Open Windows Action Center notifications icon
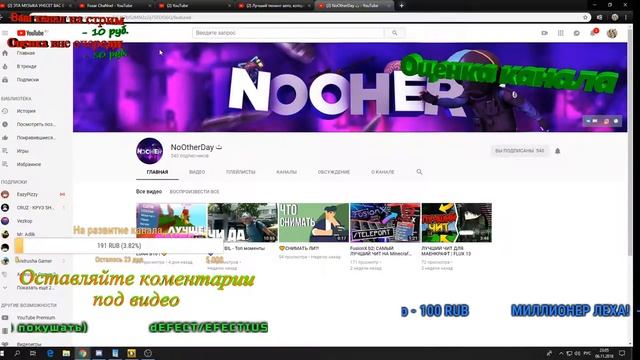Viewport: 640px width, 360px height. coord(622,353)
